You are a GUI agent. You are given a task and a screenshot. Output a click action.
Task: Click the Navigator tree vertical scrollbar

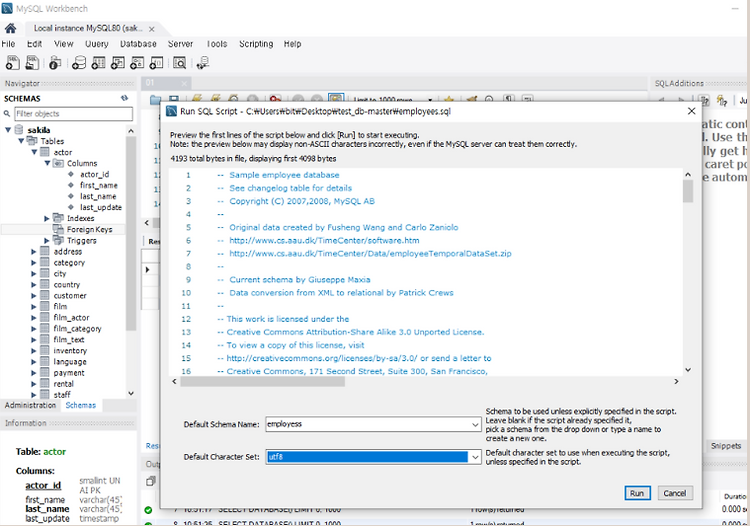coord(131,233)
